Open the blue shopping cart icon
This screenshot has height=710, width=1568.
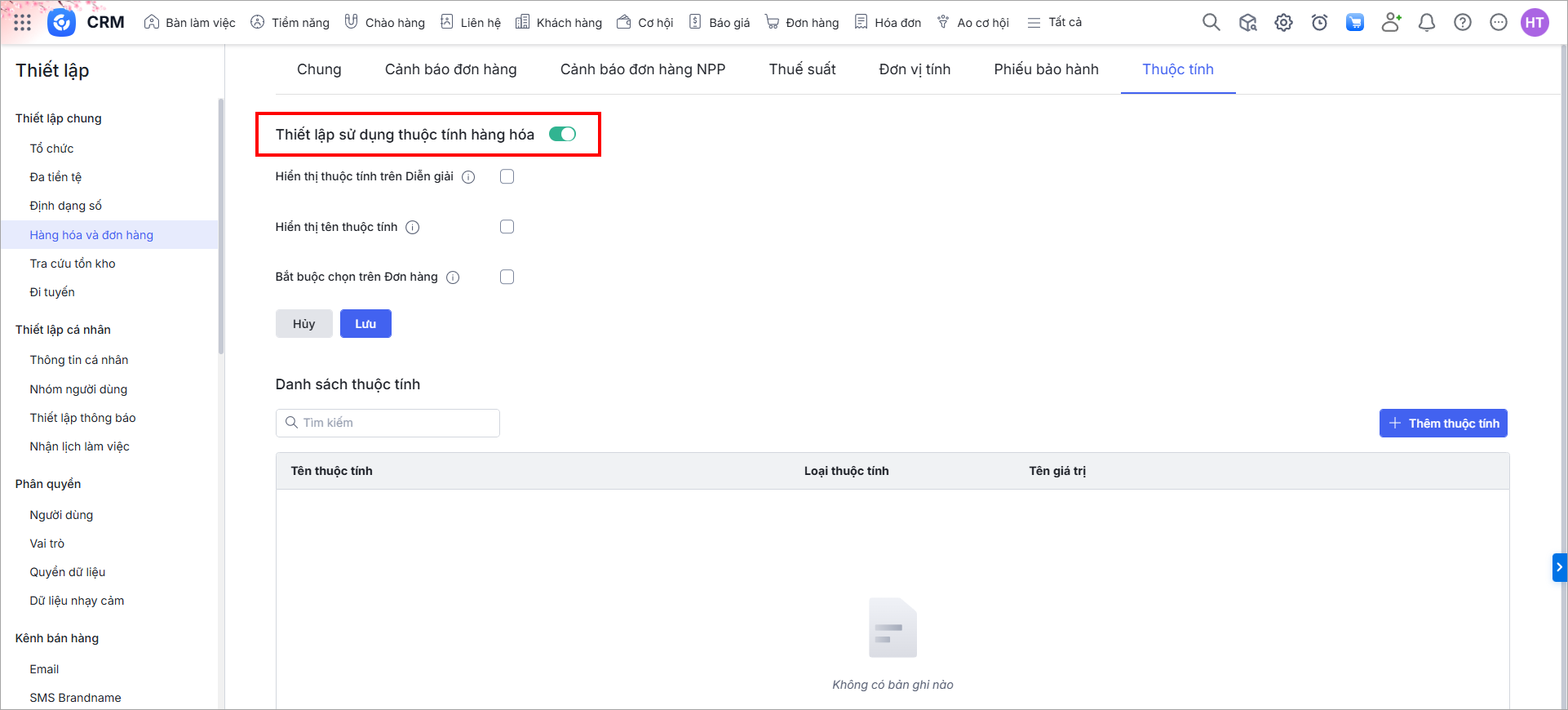click(1355, 23)
